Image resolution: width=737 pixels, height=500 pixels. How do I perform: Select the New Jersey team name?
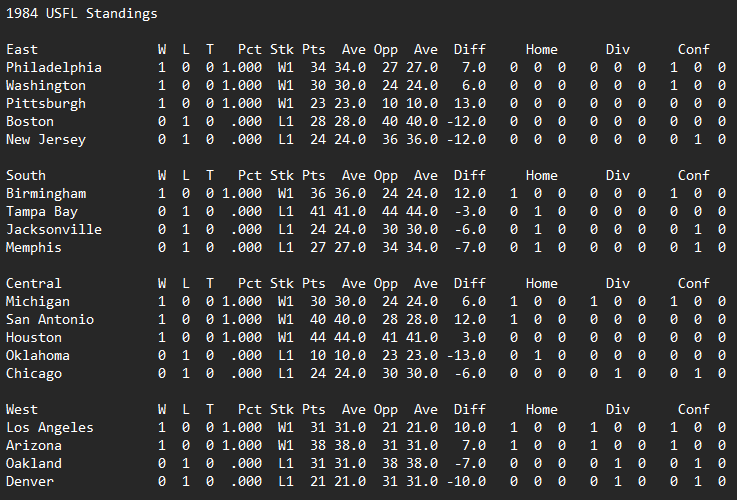46,140
